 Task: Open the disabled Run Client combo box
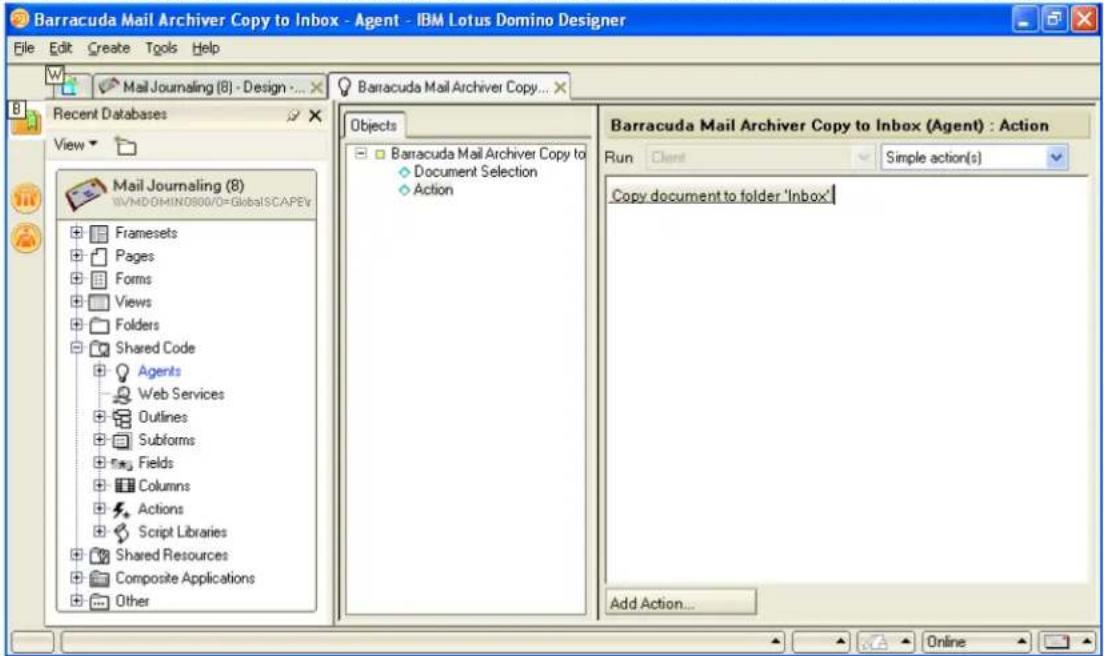tap(760, 158)
